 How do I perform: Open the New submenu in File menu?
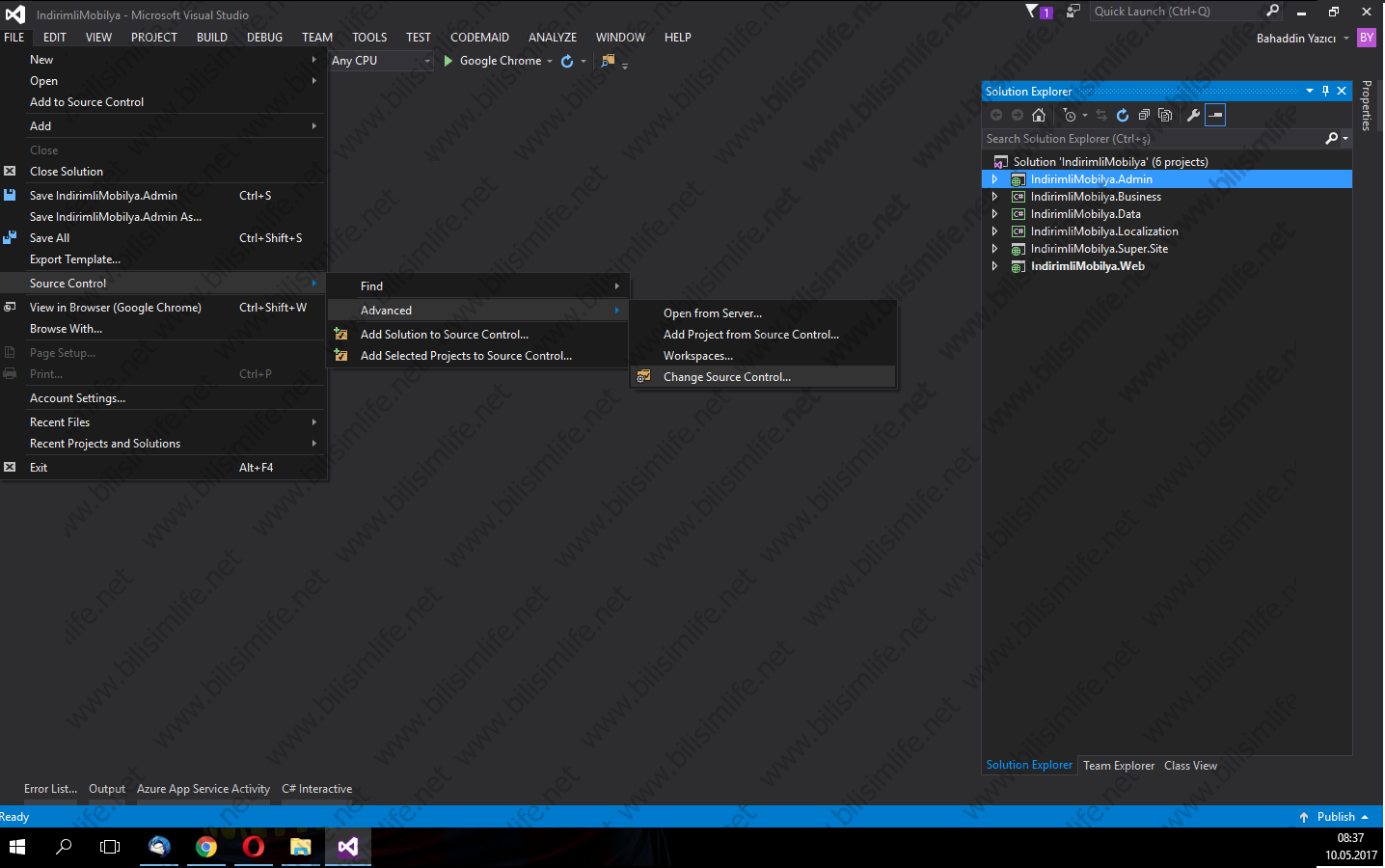coord(163,60)
